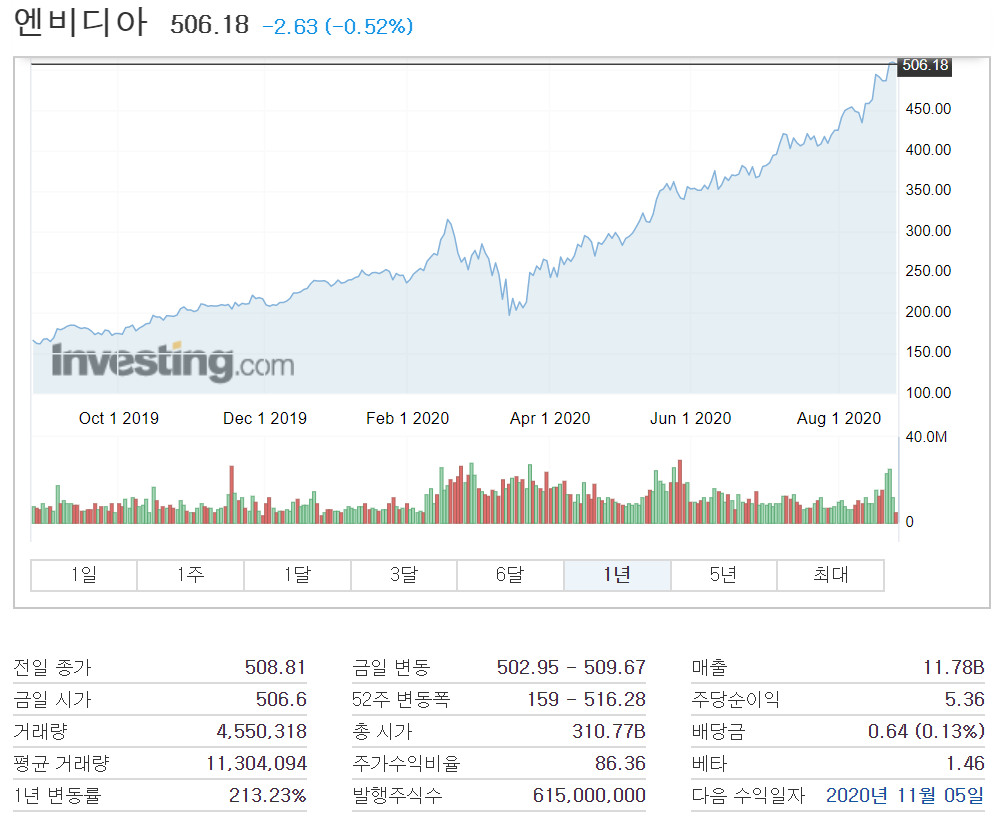Click the 40.0M volume axis label
The width and height of the screenshot is (1002, 820).
(x=926, y=437)
